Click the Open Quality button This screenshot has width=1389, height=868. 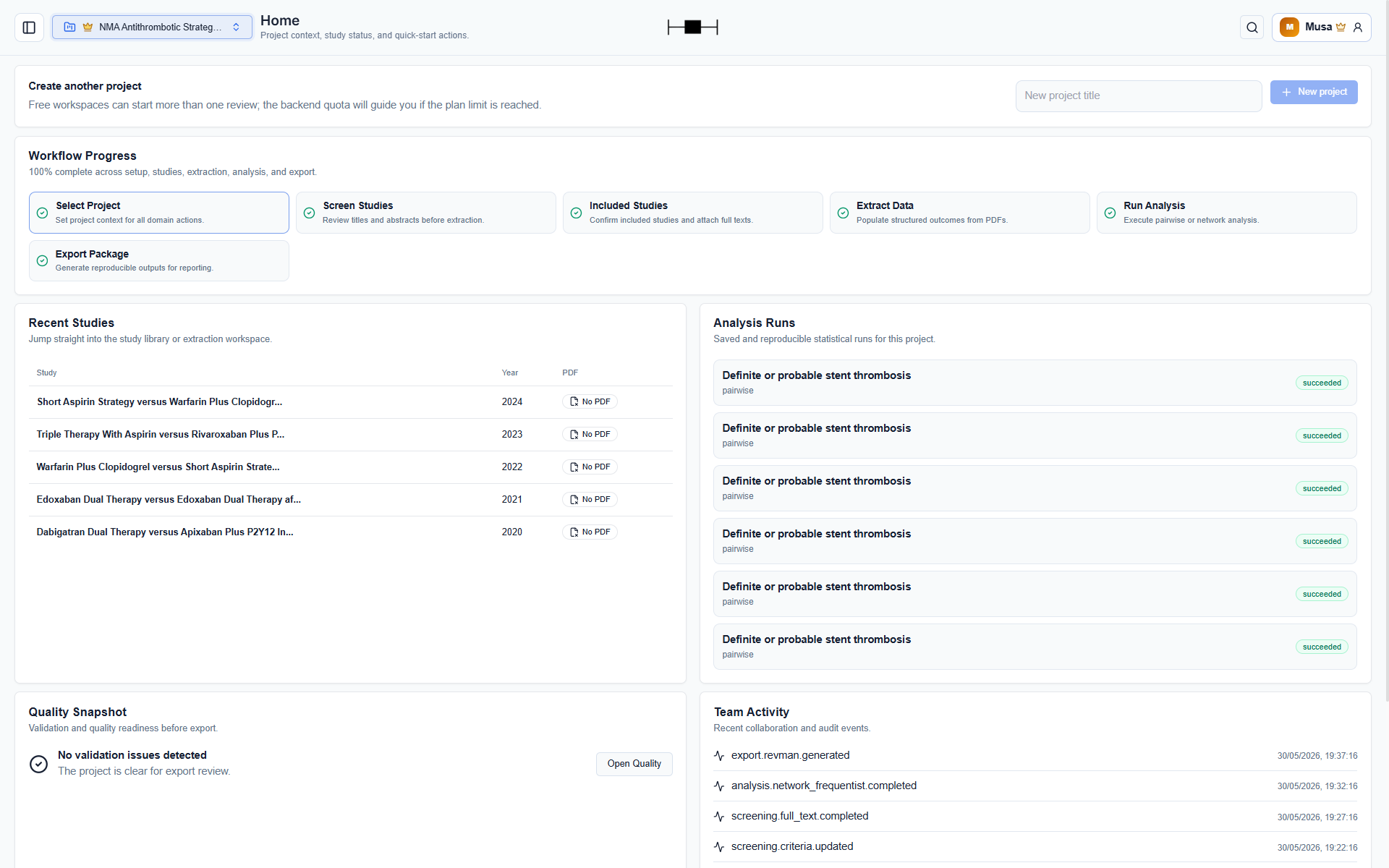tap(634, 764)
